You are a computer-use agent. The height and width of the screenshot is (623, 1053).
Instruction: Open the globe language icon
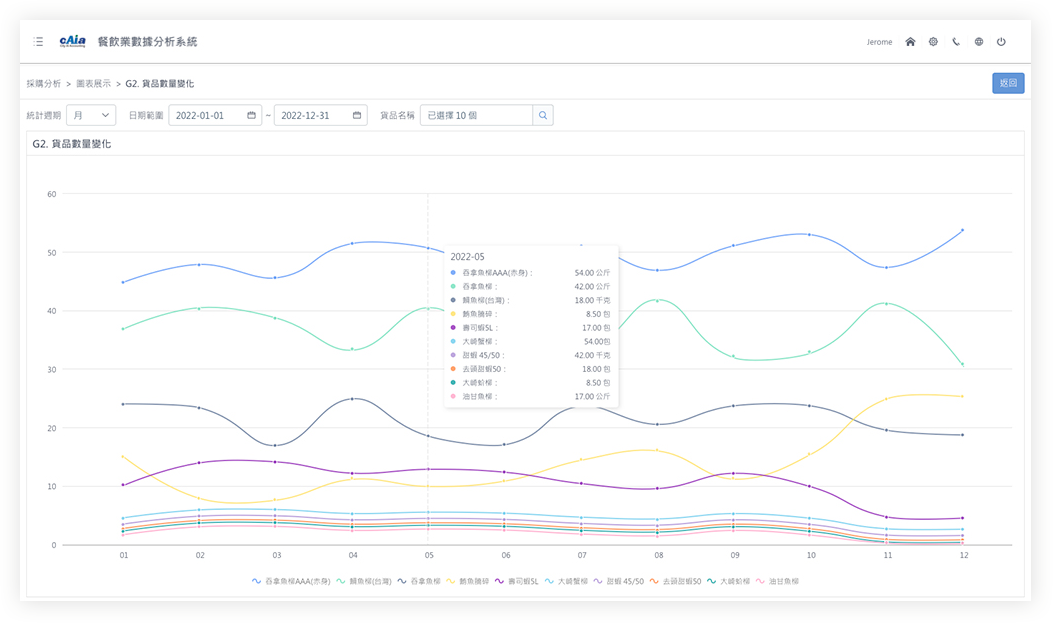pyautogui.click(x=978, y=42)
